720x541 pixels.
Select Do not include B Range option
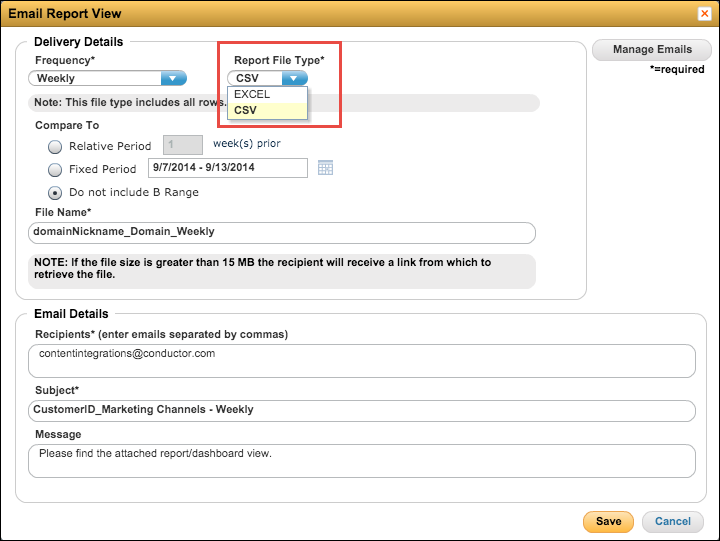pos(55,193)
